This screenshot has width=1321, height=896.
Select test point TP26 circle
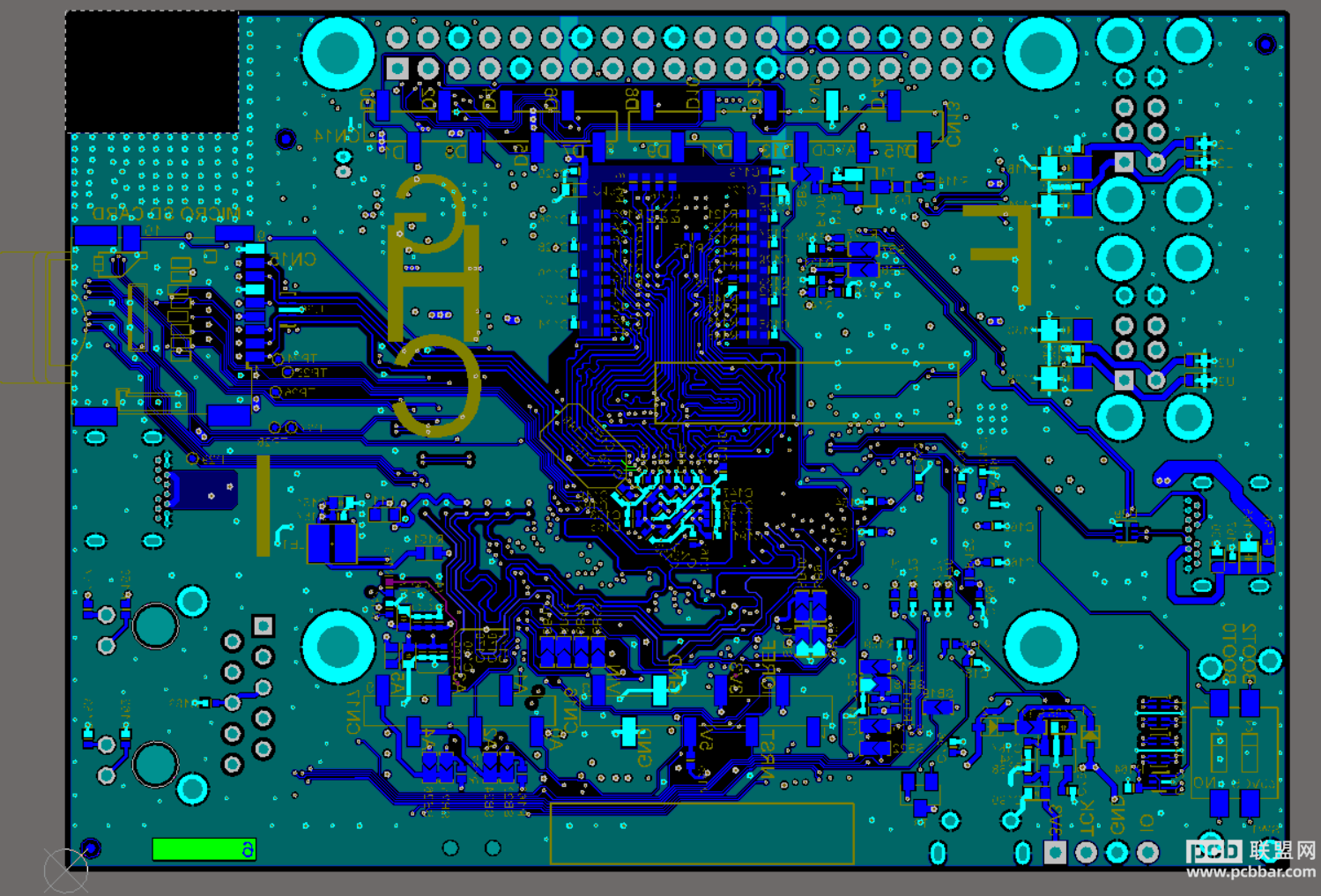[276, 392]
